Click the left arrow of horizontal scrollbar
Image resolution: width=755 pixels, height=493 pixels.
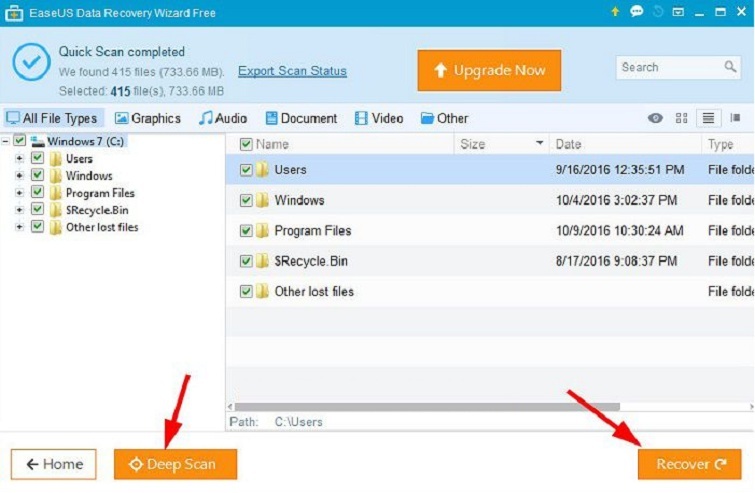[x=230, y=407]
